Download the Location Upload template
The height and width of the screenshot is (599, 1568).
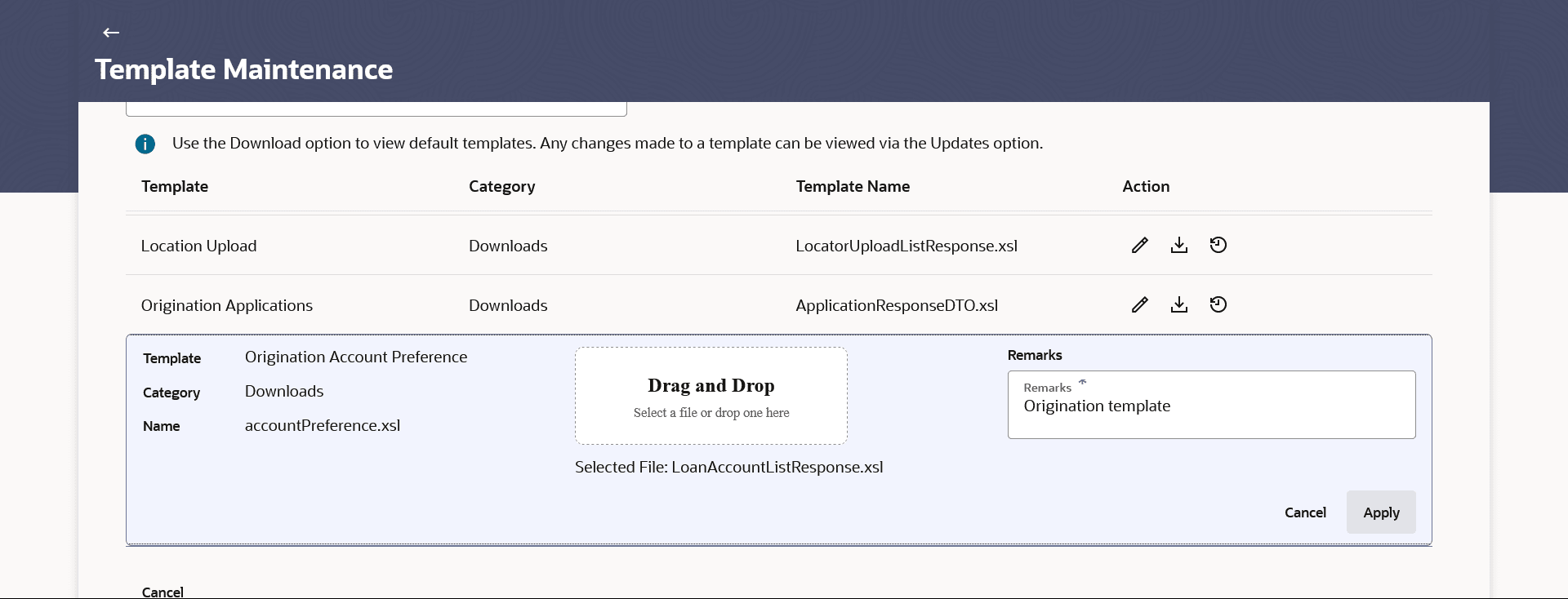coord(1179,245)
